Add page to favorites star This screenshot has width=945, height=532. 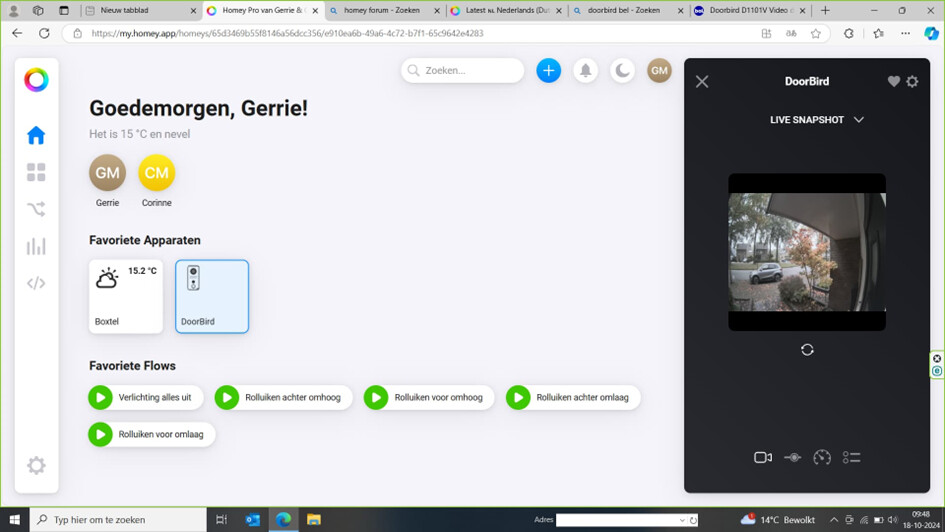(815, 34)
